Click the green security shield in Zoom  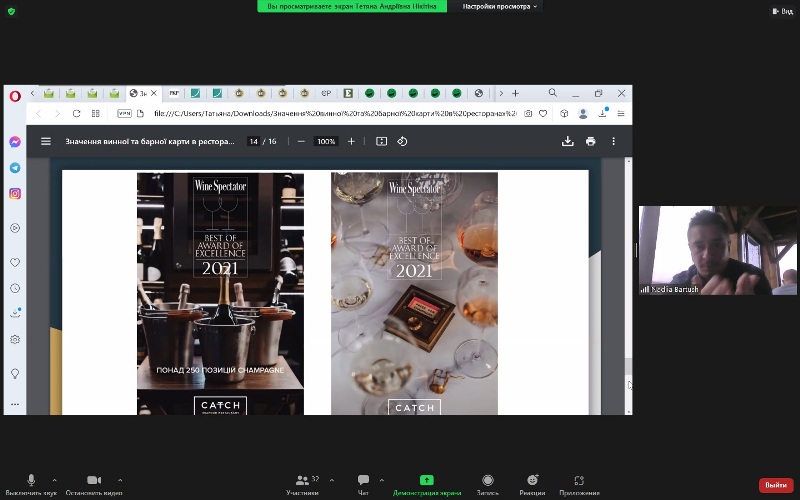(x=11, y=11)
